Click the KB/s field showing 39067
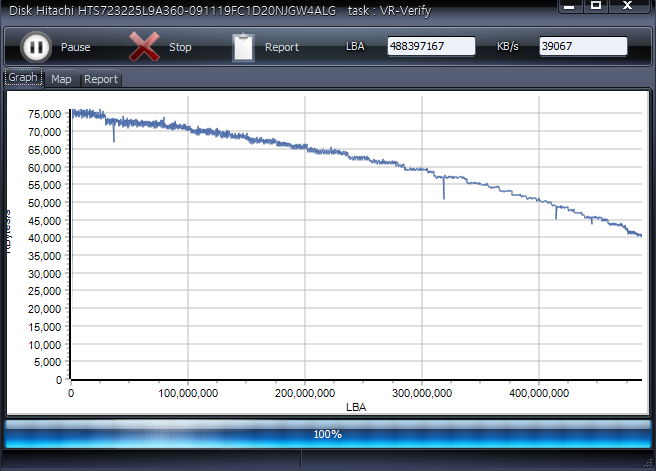The width and height of the screenshot is (656, 471). pyautogui.click(x=583, y=46)
